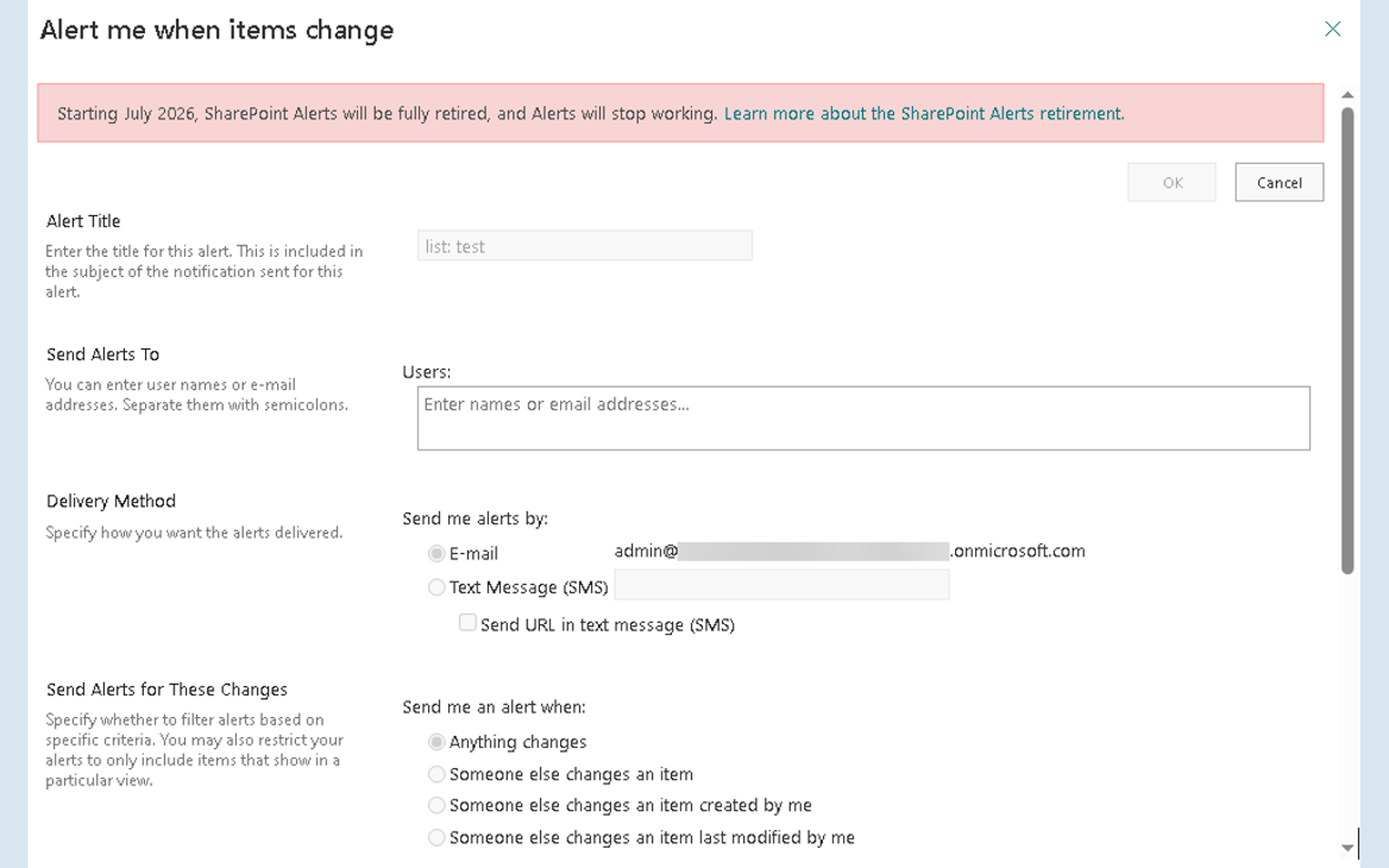Choose the Anything changes option
This screenshot has width=1389, height=868.
point(437,742)
